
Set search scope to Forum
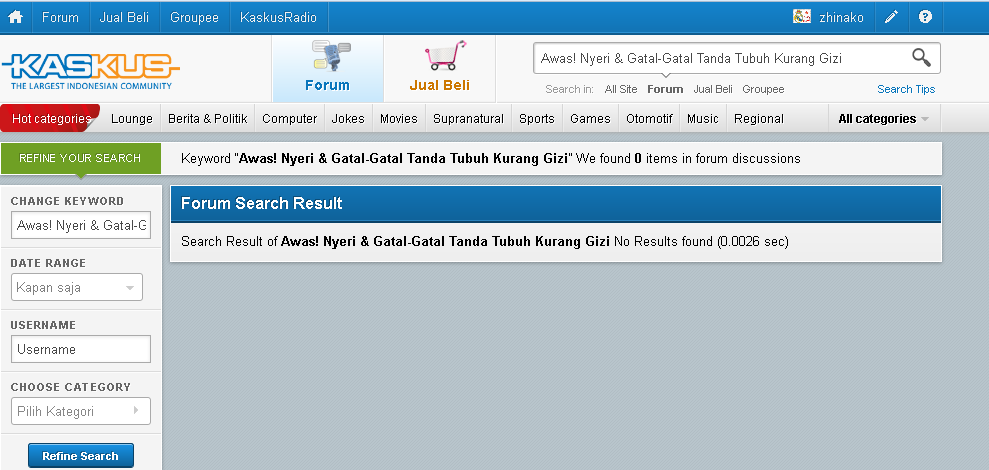pyautogui.click(x=665, y=89)
